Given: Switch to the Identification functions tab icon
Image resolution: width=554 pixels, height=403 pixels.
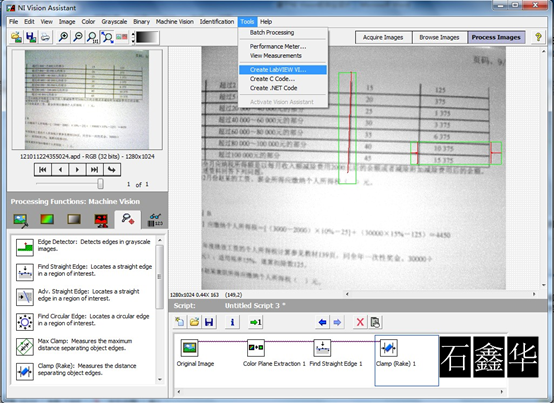Looking at the screenshot, I should point(155,219).
